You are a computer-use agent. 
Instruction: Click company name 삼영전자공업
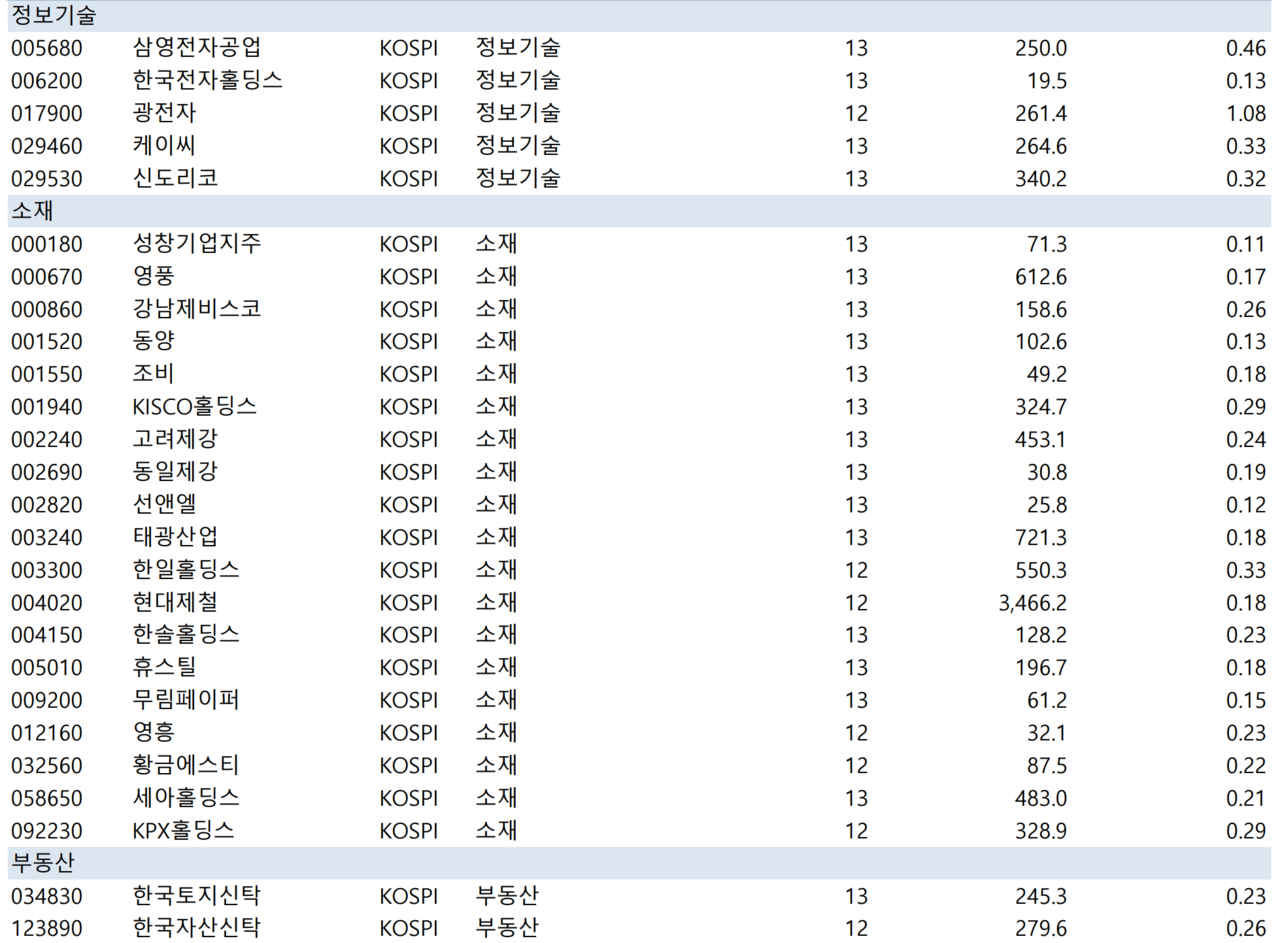(x=197, y=48)
